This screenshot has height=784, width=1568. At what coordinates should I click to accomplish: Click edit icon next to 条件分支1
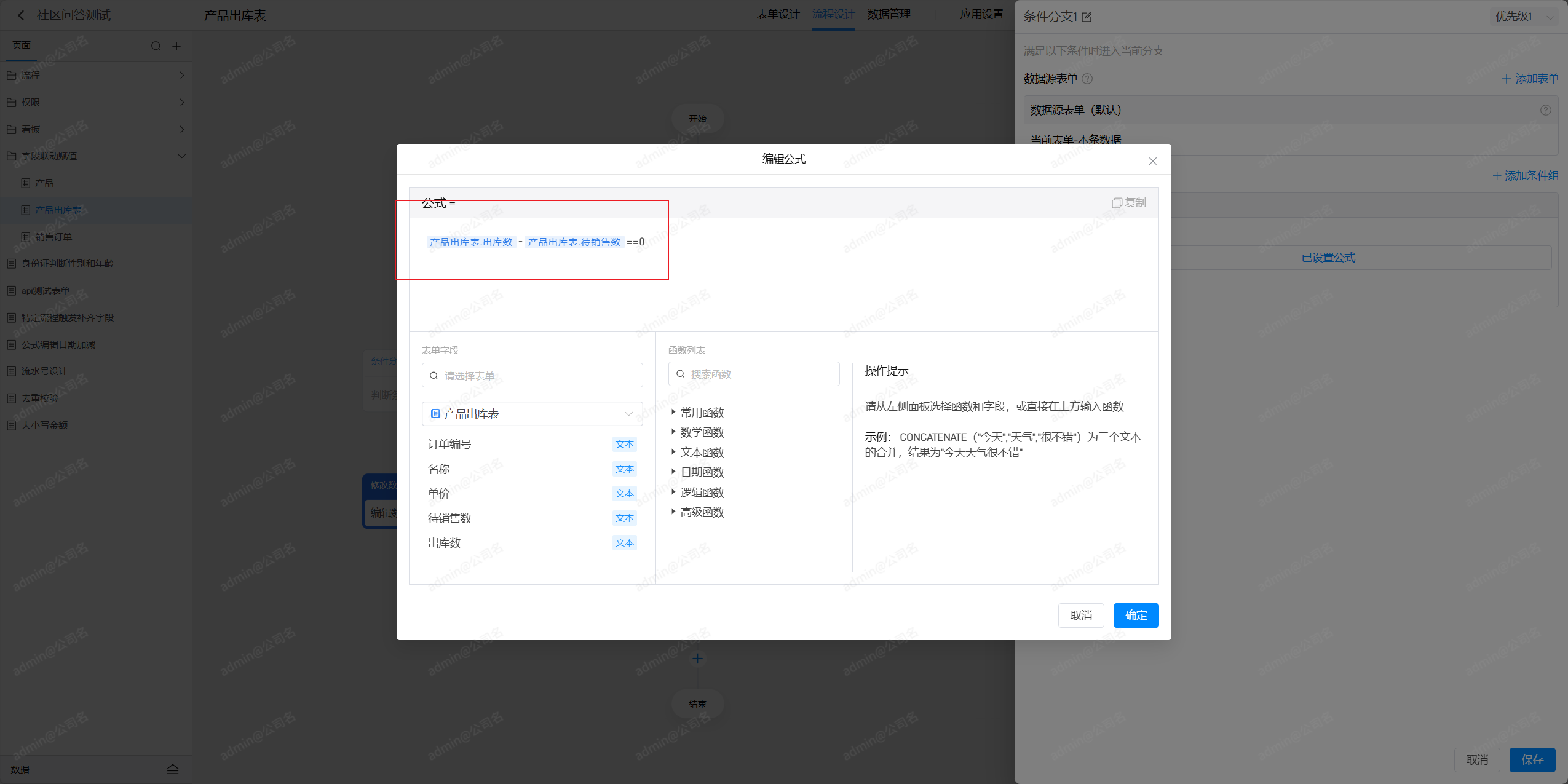(x=1087, y=17)
